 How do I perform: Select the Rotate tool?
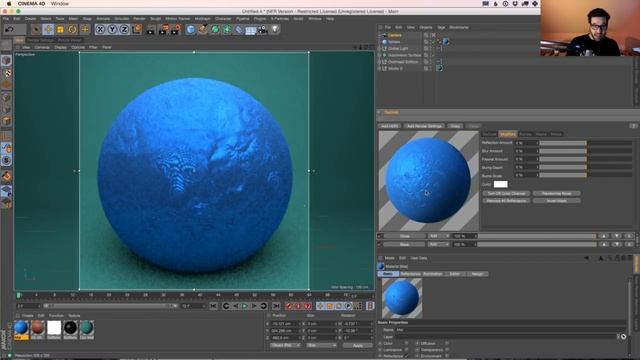pyautogui.click(x=73, y=29)
